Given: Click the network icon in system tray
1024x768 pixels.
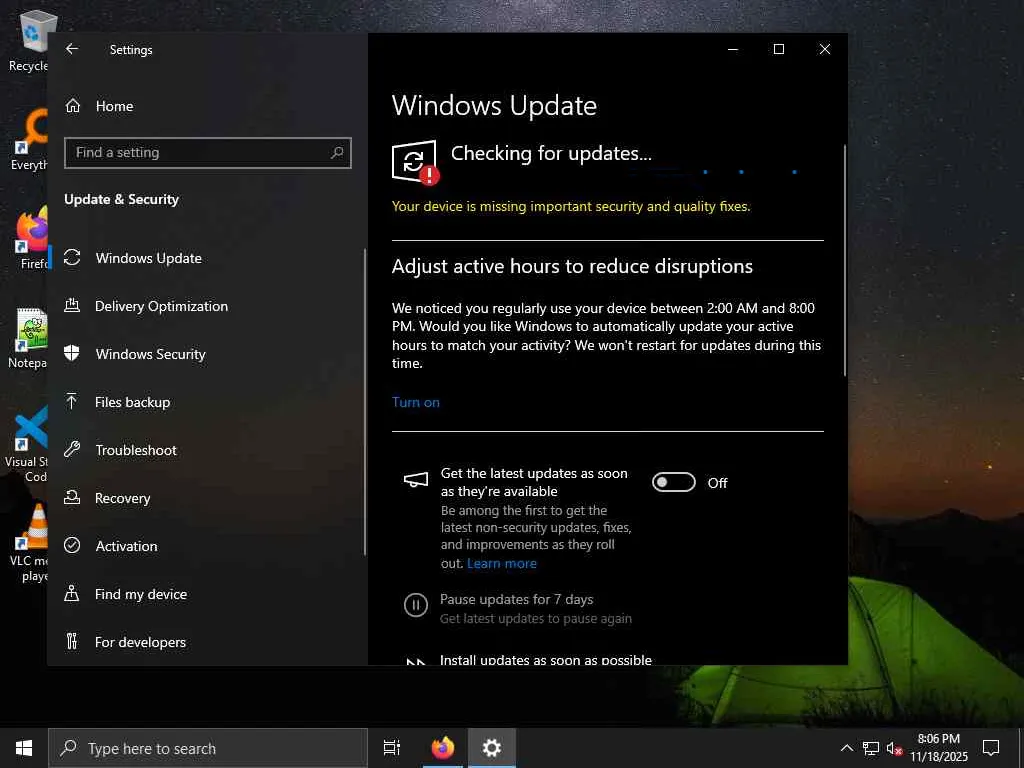Looking at the screenshot, I should (x=871, y=748).
